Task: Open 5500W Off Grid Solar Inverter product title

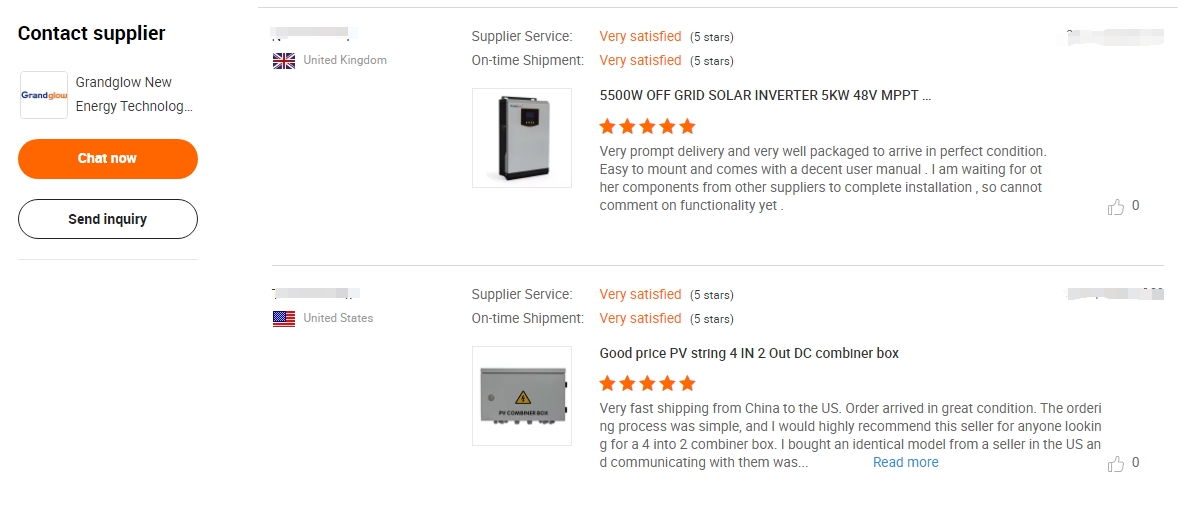Action: click(765, 95)
